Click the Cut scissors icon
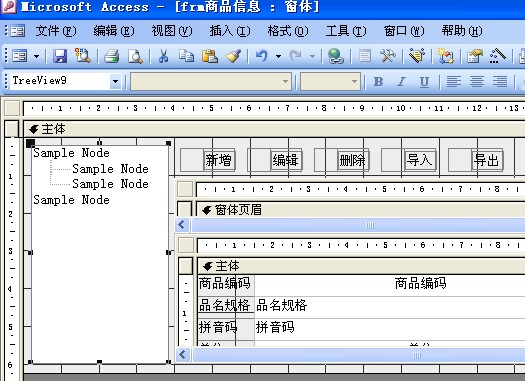525x381 pixels. [x=163, y=56]
